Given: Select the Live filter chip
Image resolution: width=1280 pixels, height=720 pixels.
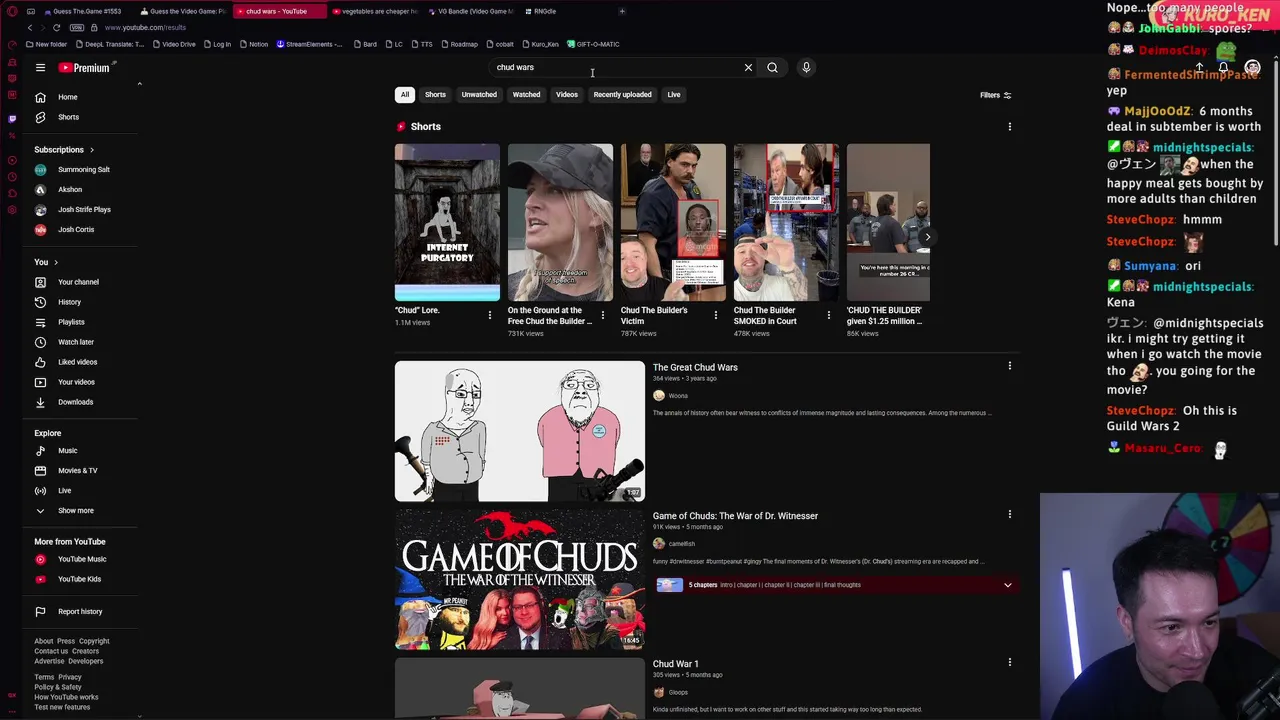Looking at the screenshot, I should click(x=674, y=95).
